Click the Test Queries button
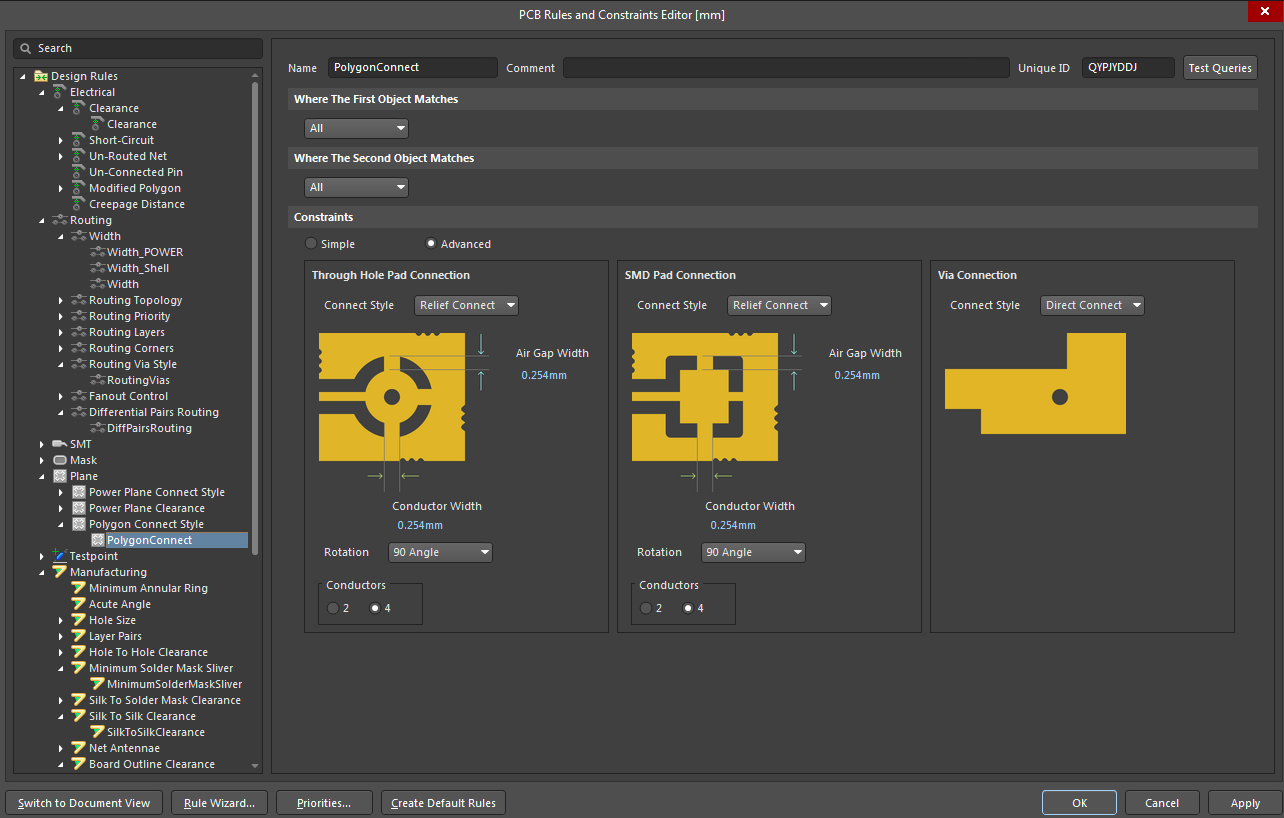This screenshot has width=1284, height=818. (1220, 67)
